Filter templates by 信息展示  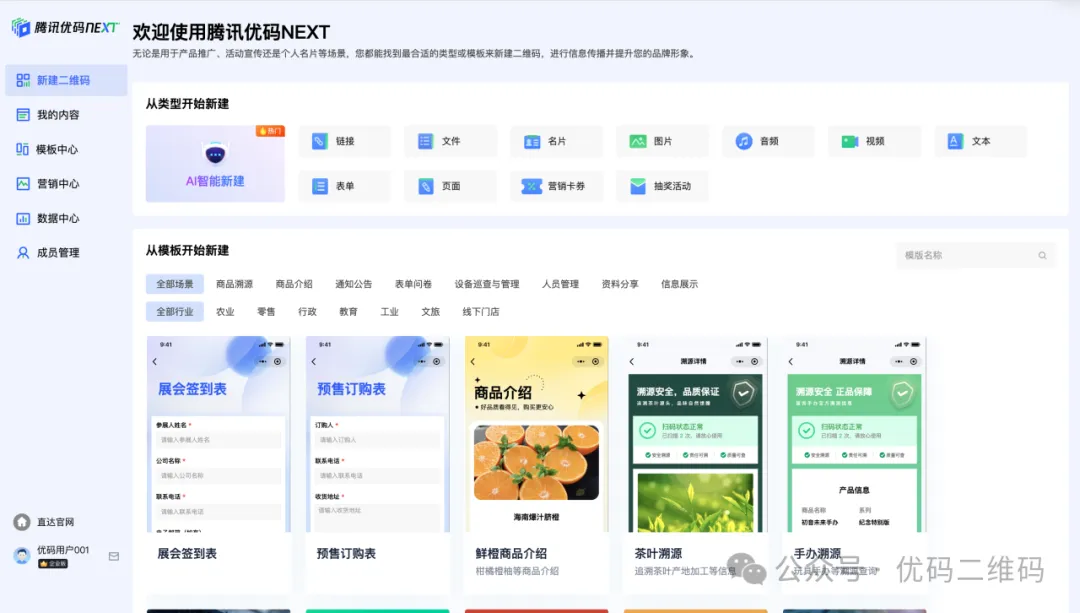tap(680, 284)
